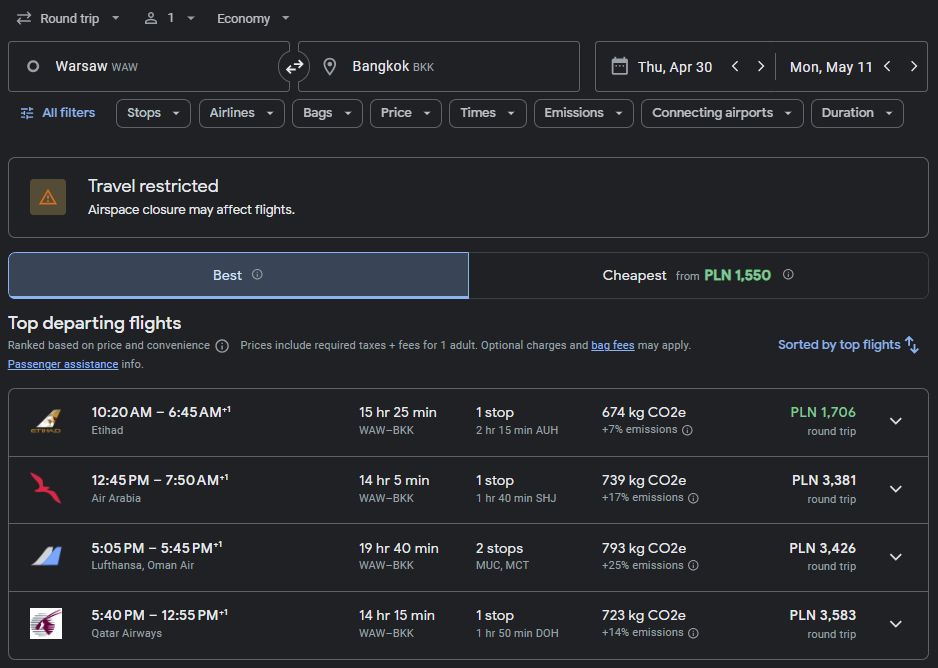The height and width of the screenshot is (668, 938).
Task: Click the Qatar Airways airline logo
Action: pos(46,624)
